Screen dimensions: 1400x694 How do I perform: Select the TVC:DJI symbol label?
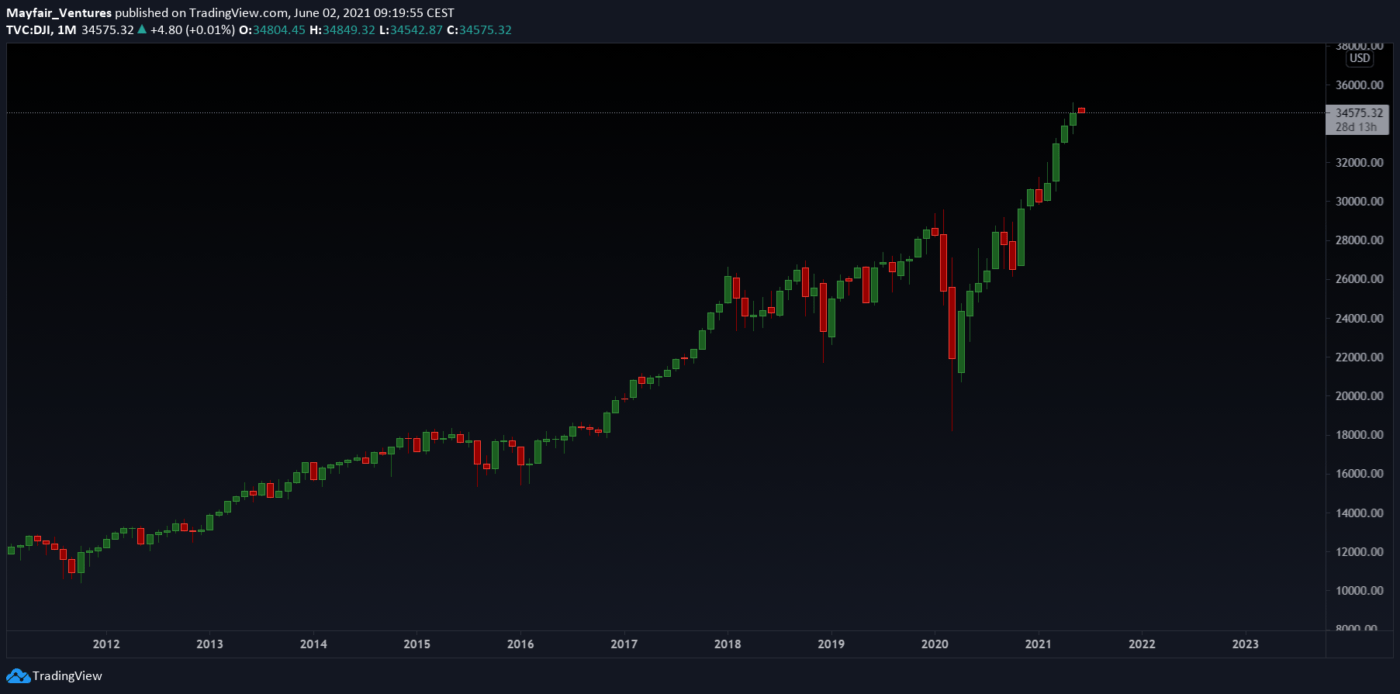pyautogui.click(x=30, y=30)
